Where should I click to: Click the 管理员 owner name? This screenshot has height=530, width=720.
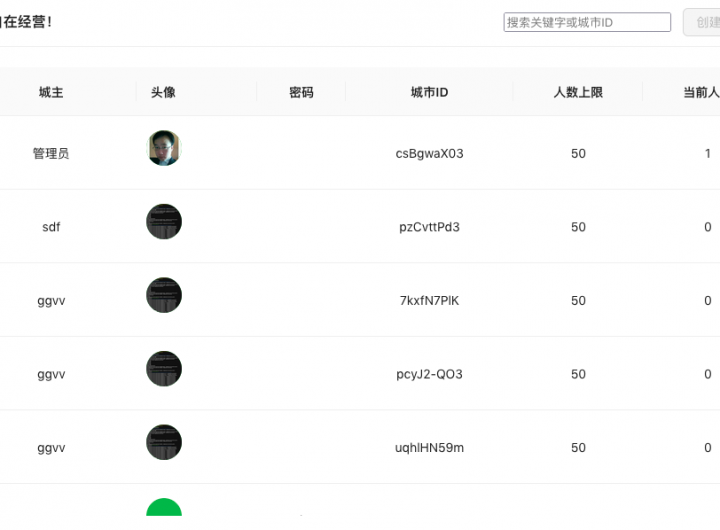[x=51, y=154]
